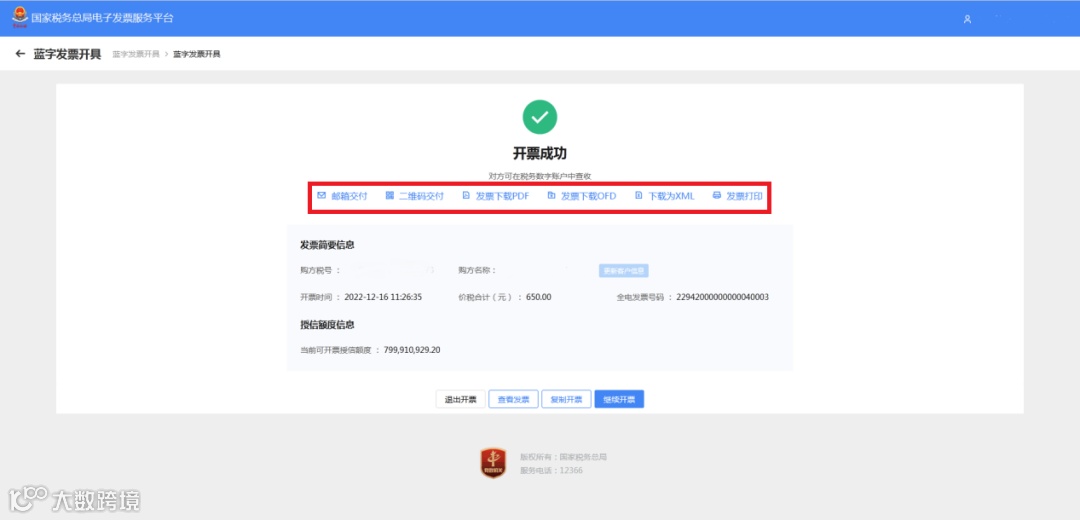Click the printer icon for 发票打印
Image resolution: width=1080 pixels, height=520 pixels.
[x=716, y=196]
